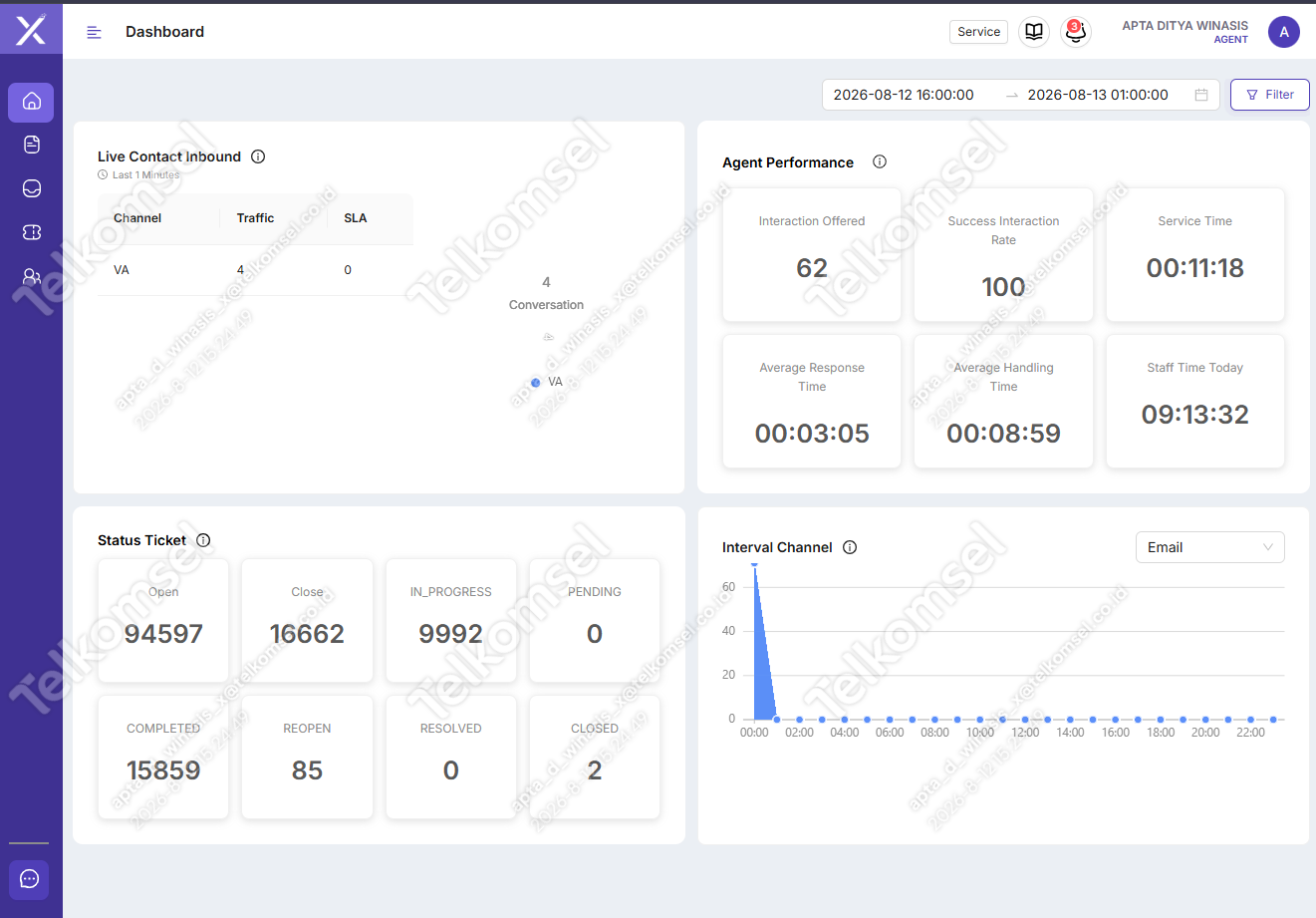The image size is (1316, 918).
Task: Click the Average Handling Time value 00:08:59
Action: 1003,434
